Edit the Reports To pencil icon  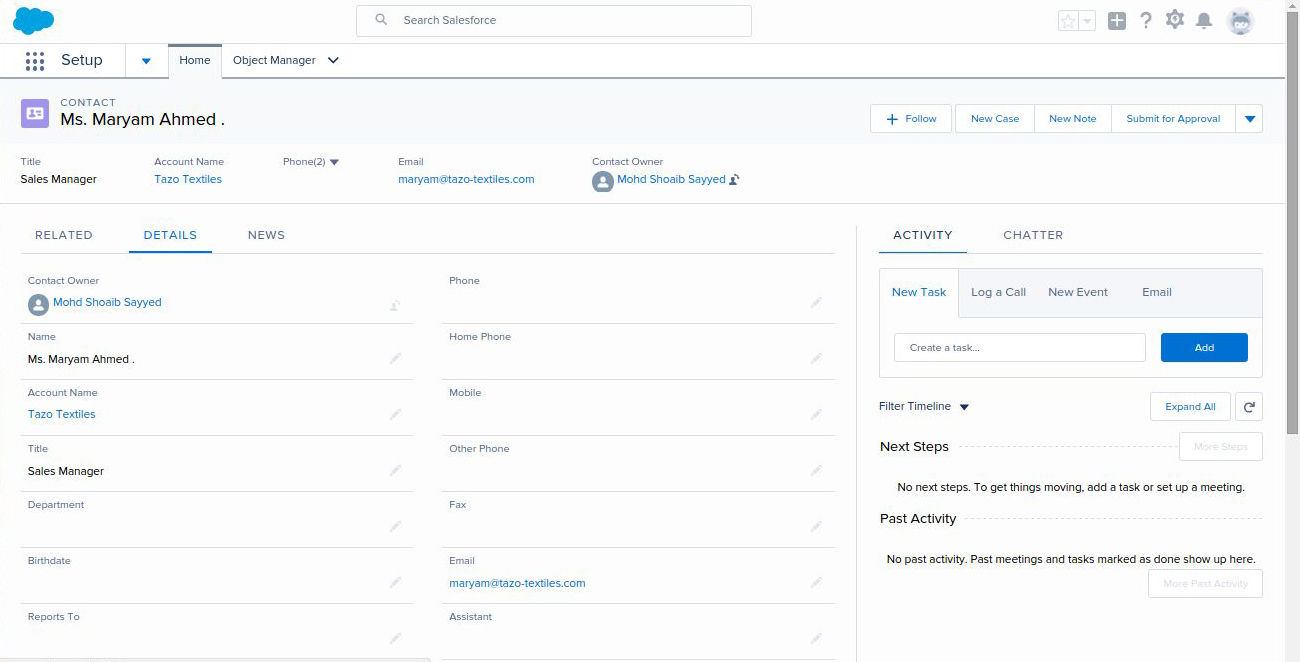point(395,638)
